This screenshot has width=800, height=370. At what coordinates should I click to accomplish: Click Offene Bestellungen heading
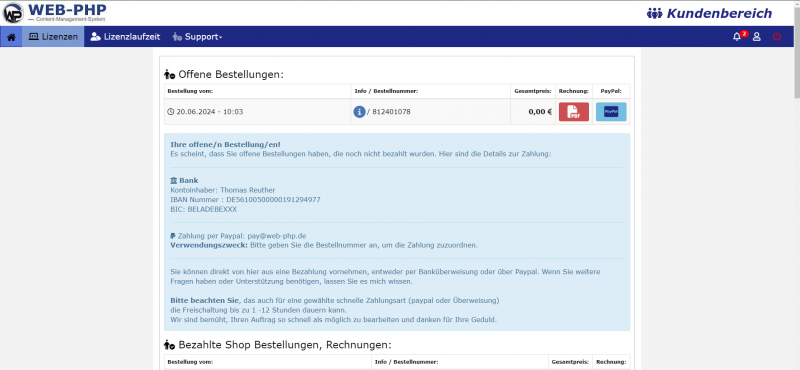(223, 75)
